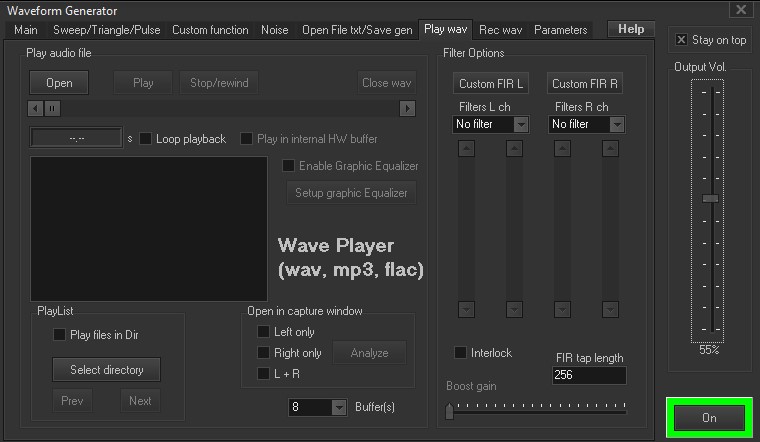This screenshot has height=442, width=760.
Task: Check the L + R option
Action: [x=263, y=374]
